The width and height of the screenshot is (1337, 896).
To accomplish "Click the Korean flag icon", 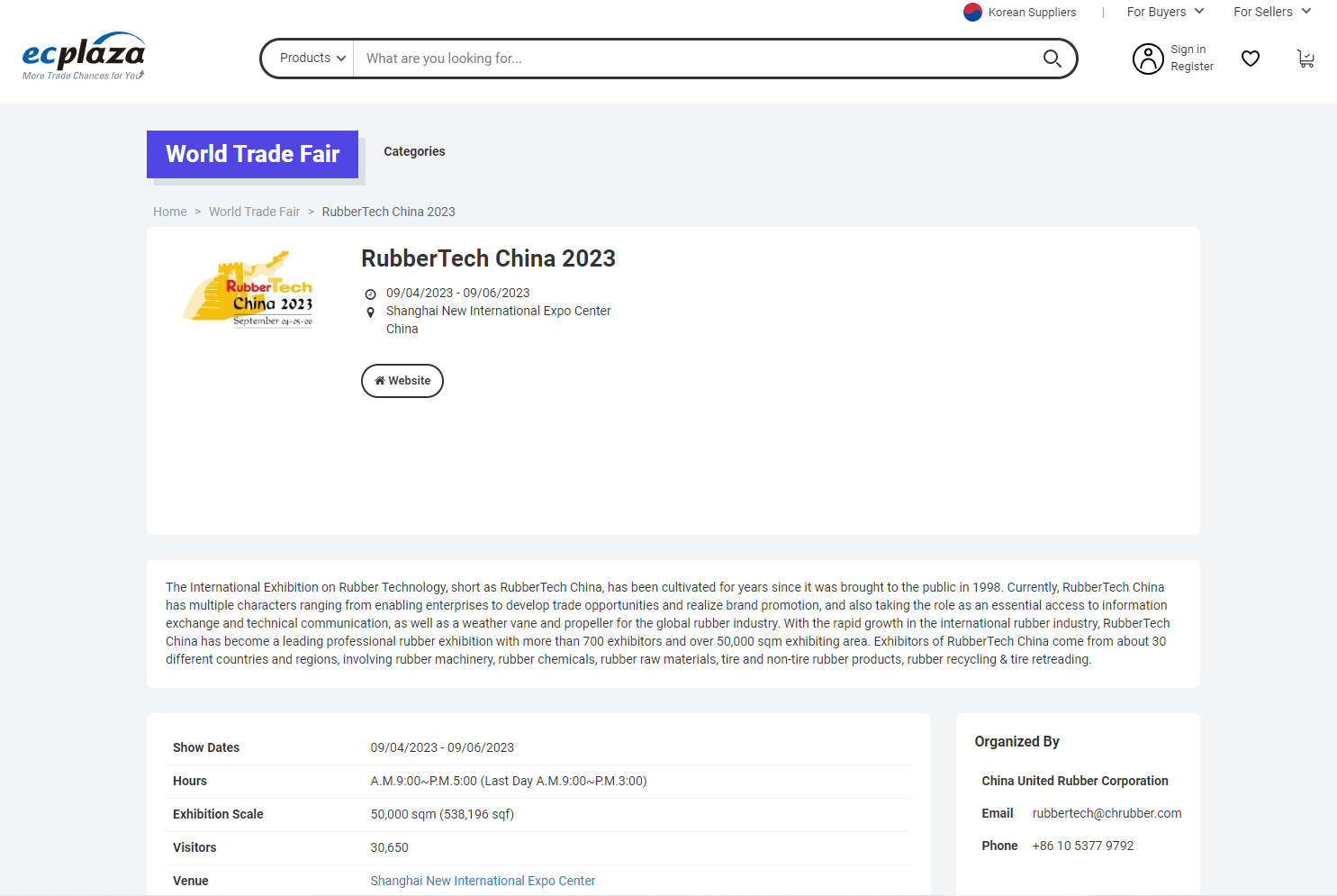I will [x=972, y=12].
